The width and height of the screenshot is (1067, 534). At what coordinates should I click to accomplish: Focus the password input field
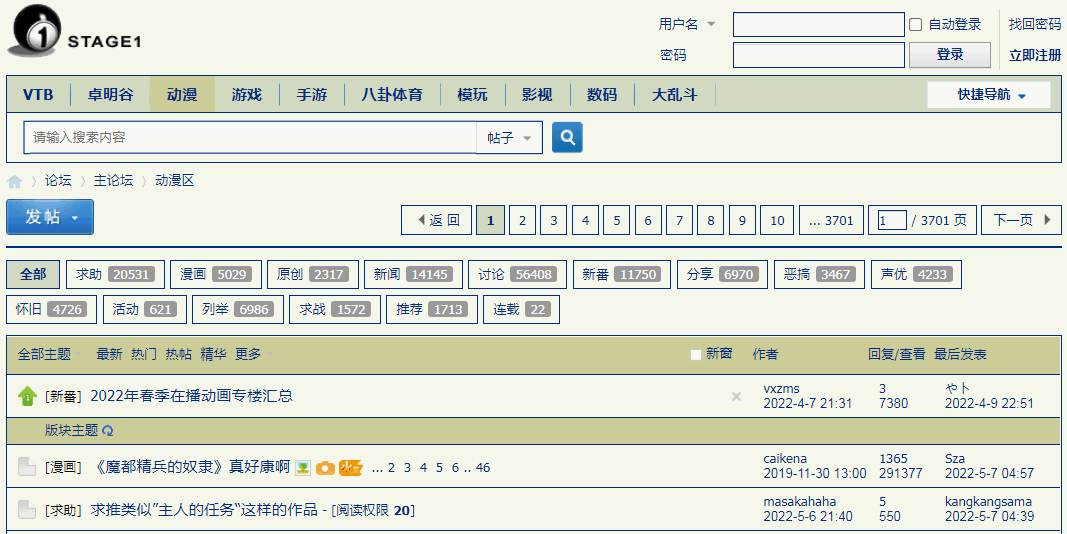point(819,55)
